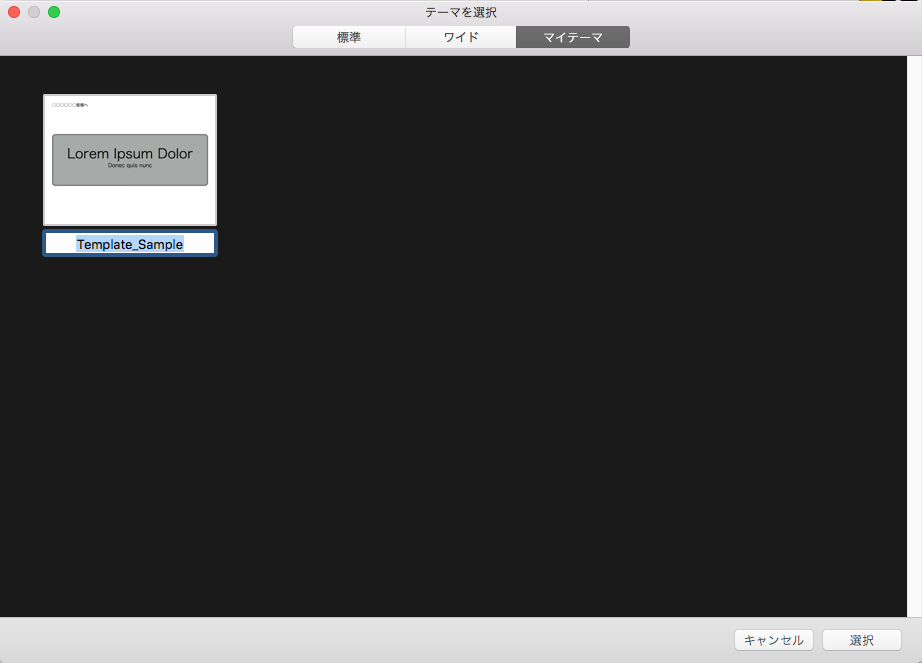Click the Template_Sample name text field
Image resolution: width=922 pixels, height=663 pixels.
[130, 244]
